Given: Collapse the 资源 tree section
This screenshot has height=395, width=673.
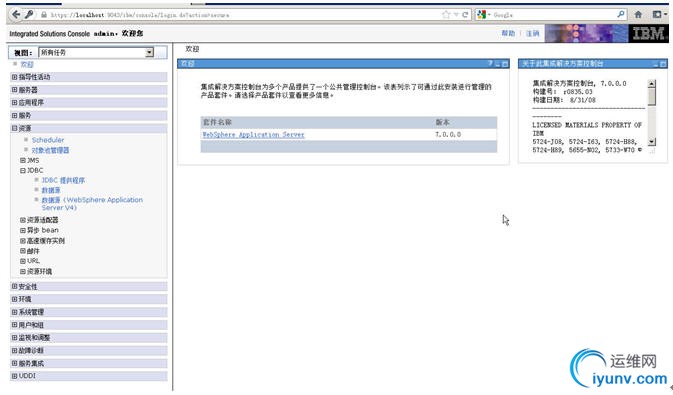Looking at the screenshot, I should tap(15, 128).
